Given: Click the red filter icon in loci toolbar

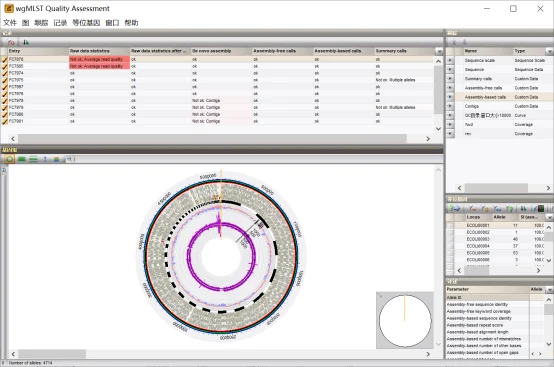Looking at the screenshot, I should (472, 208).
